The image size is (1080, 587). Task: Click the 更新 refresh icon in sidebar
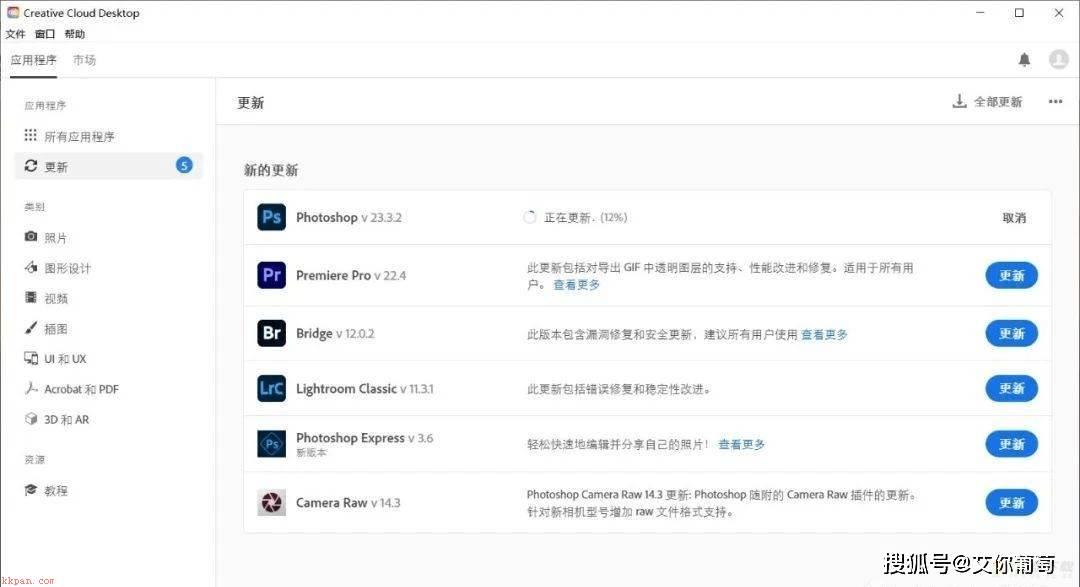(x=31, y=165)
